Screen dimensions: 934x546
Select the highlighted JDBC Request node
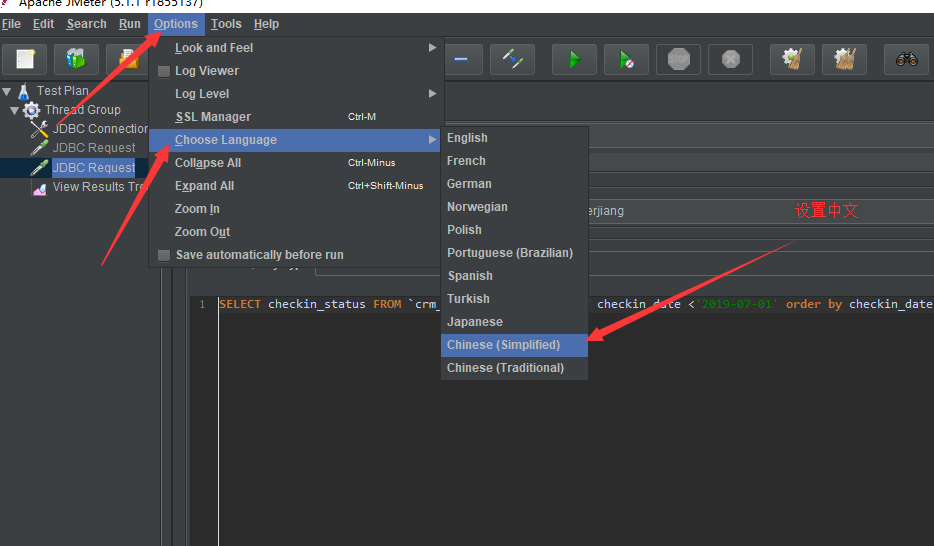point(94,168)
